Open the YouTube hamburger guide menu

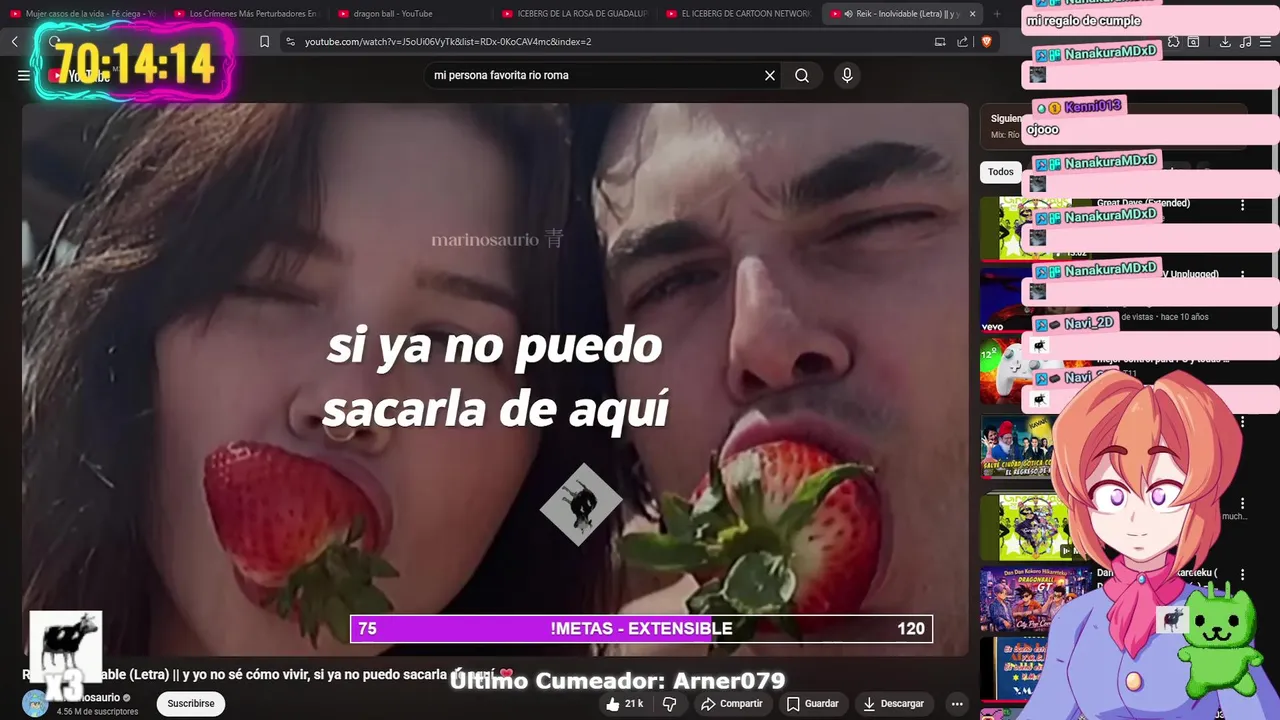click(x=24, y=75)
